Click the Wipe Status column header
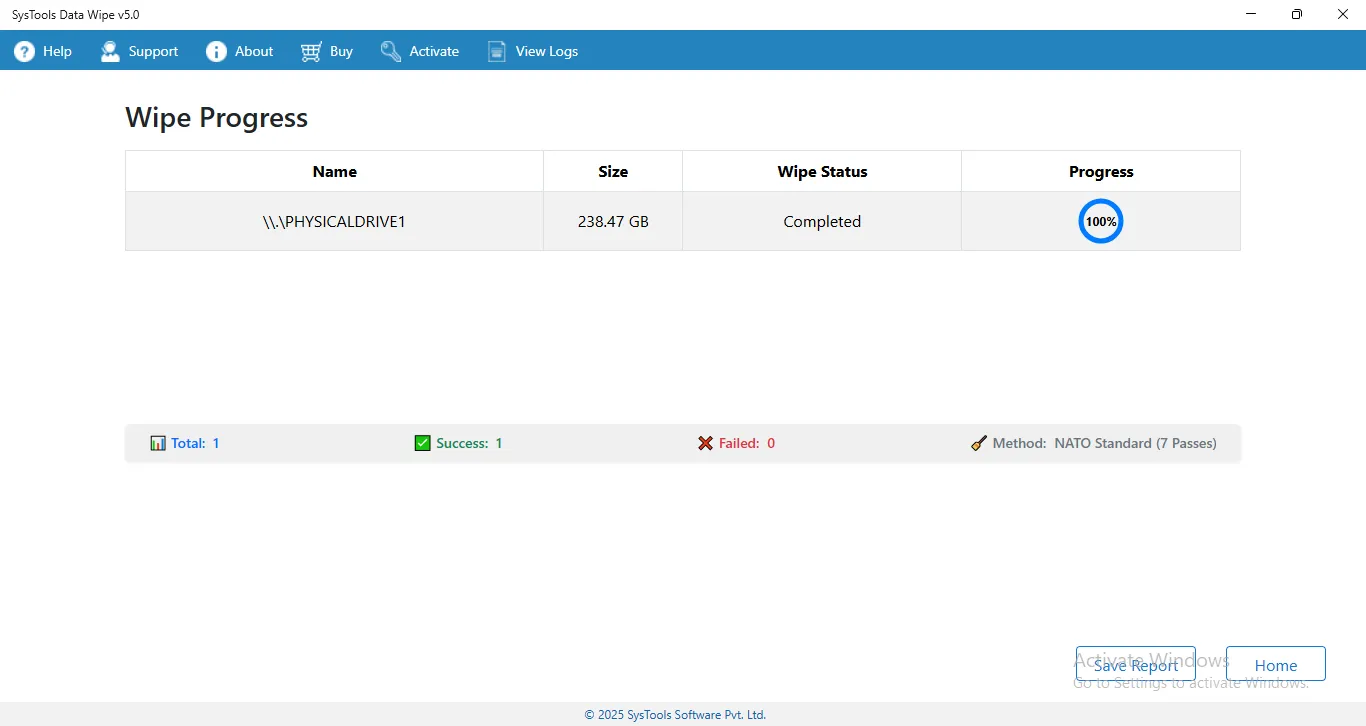This screenshot has width=1366, height=726. click(822, 171)
